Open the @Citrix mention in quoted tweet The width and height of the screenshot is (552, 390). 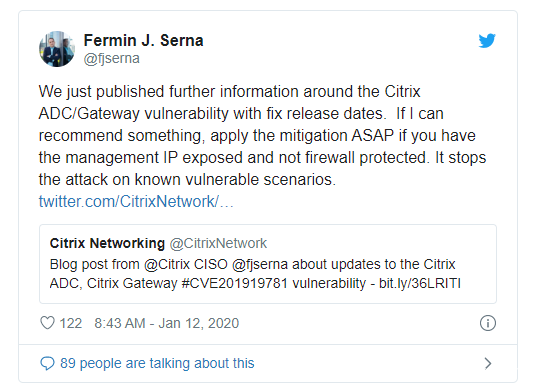tap(167, 264)
